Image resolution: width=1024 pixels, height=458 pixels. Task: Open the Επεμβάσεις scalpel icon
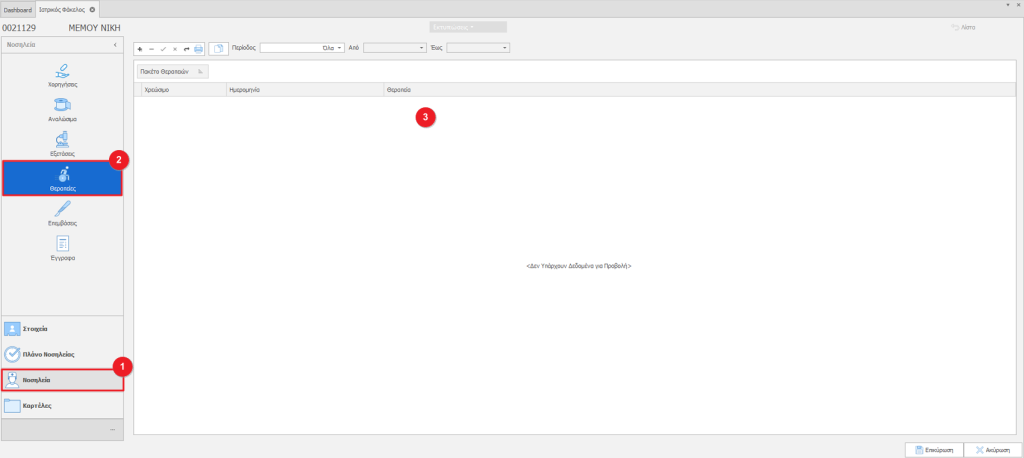[x=62, y=212]
